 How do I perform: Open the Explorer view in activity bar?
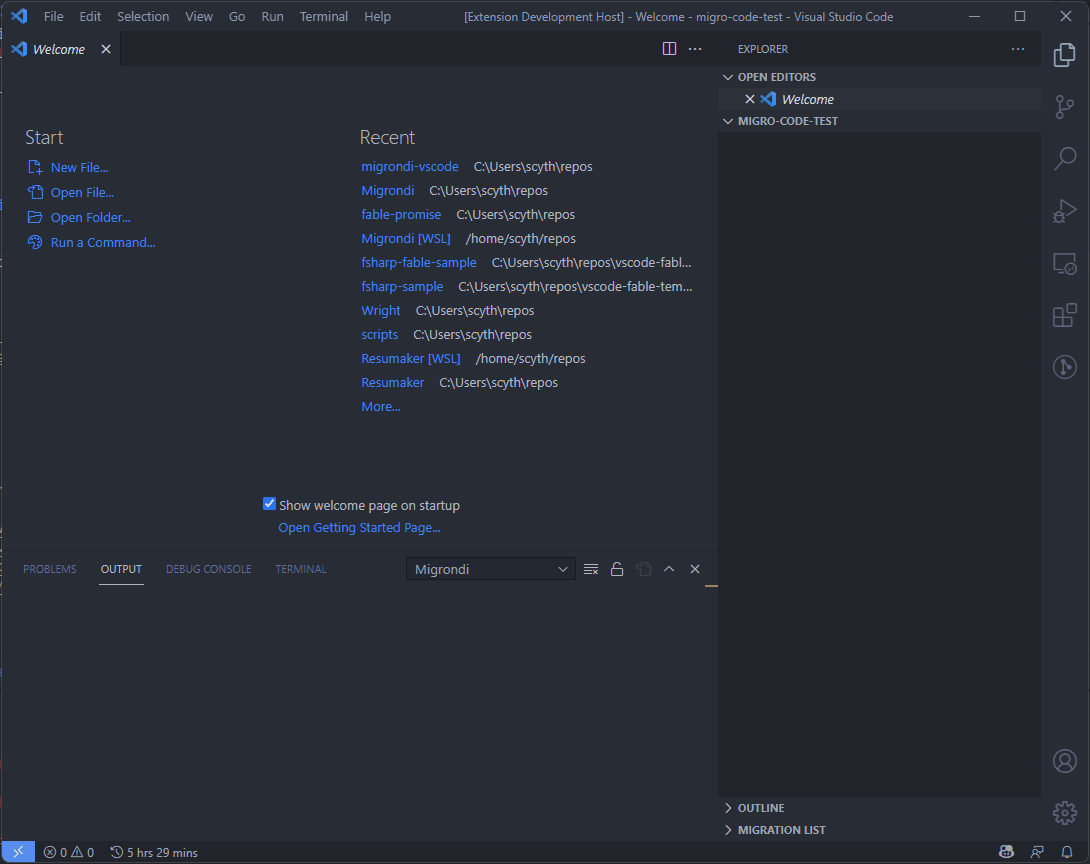pyautogui.click(x=1064, y=55)
